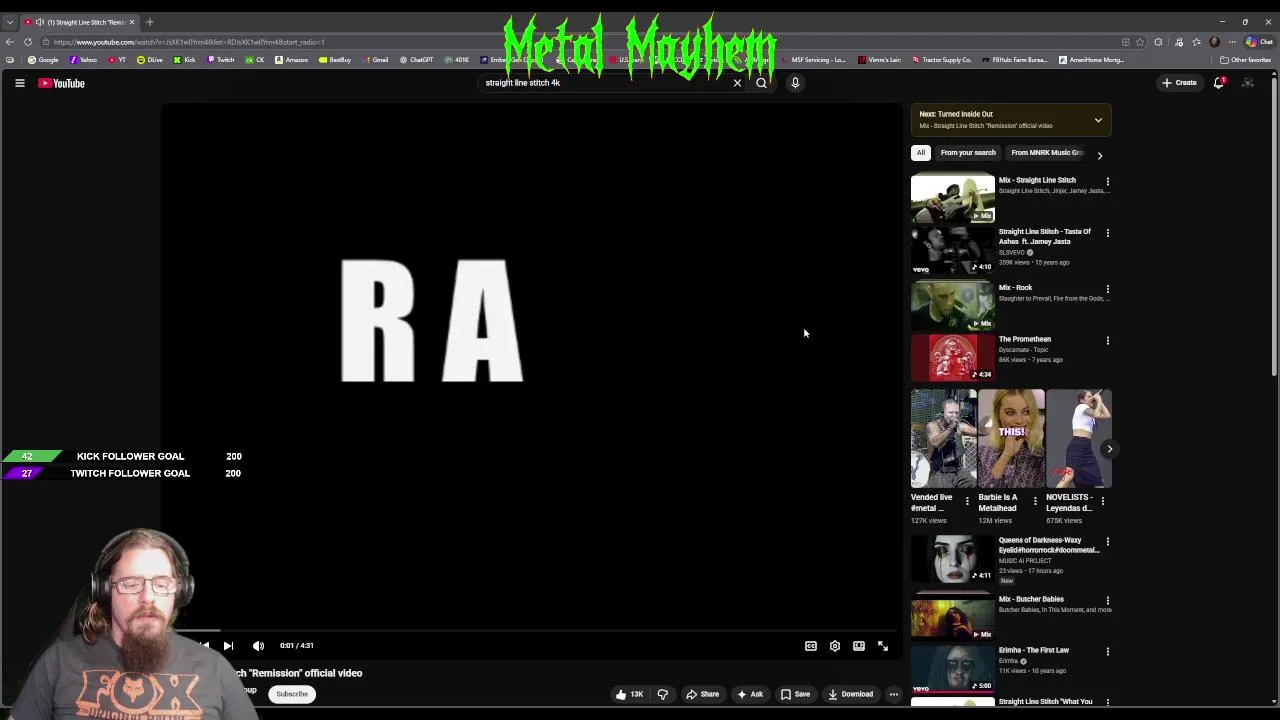
Task: Open options for Vended live short
Action: tap(967, 501)
